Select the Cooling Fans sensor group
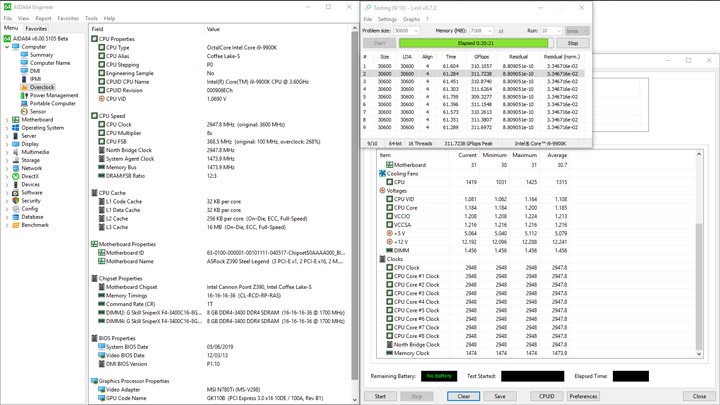Viewport: 720px width, 405px height. tap(402, 173)
